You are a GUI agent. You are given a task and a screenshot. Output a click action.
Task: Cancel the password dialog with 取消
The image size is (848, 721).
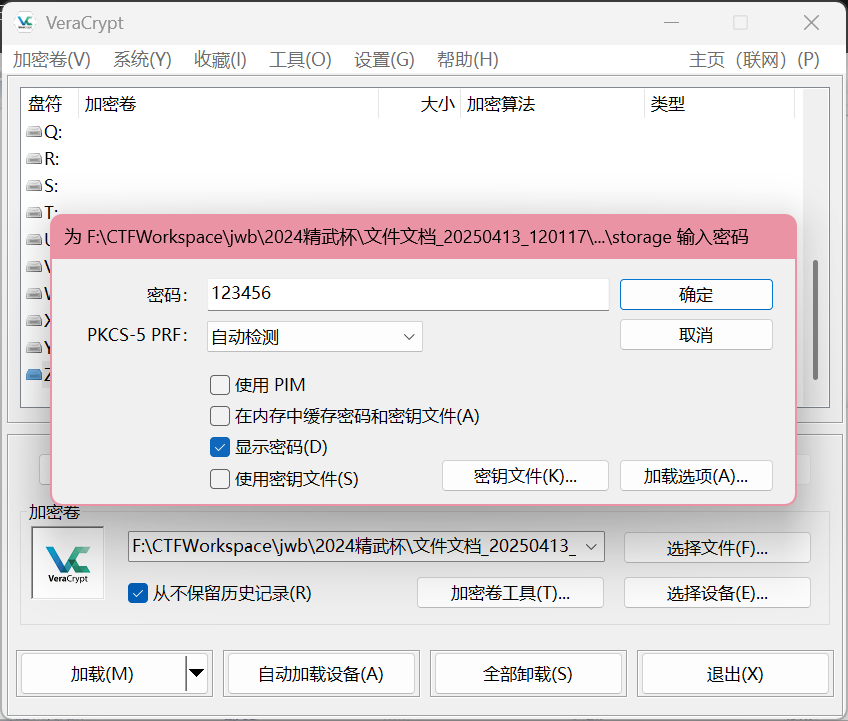[x=696, y=335]
